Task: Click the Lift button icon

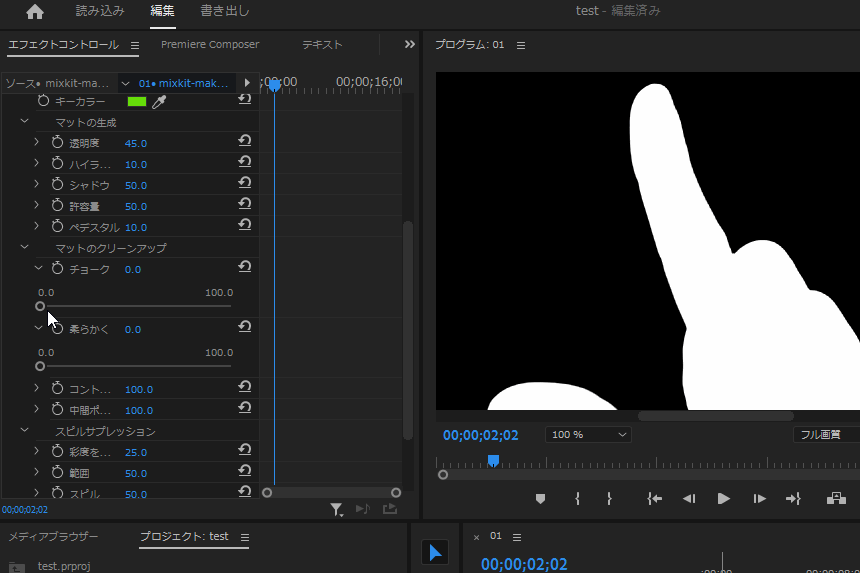Action: (836, 498)
